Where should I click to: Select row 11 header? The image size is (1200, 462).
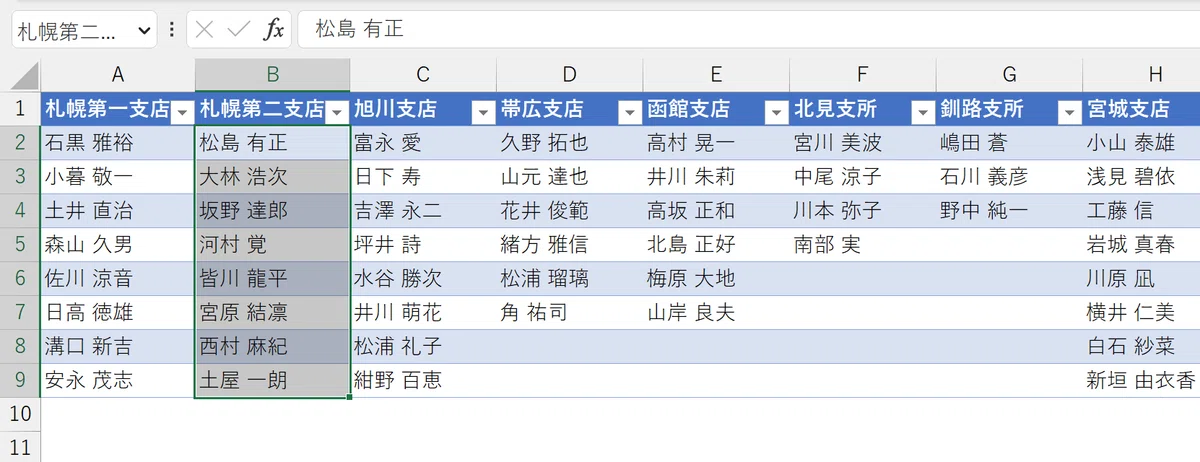pos(20,447)
